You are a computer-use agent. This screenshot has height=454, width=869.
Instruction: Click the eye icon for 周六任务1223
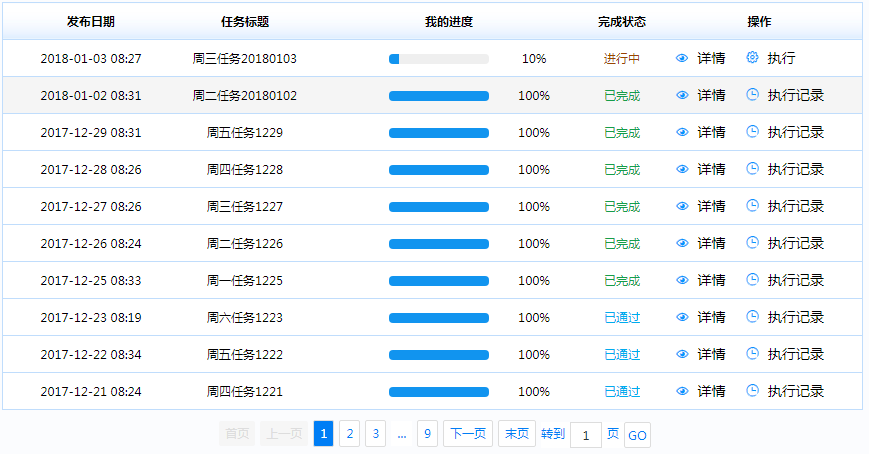pos(683,317)
